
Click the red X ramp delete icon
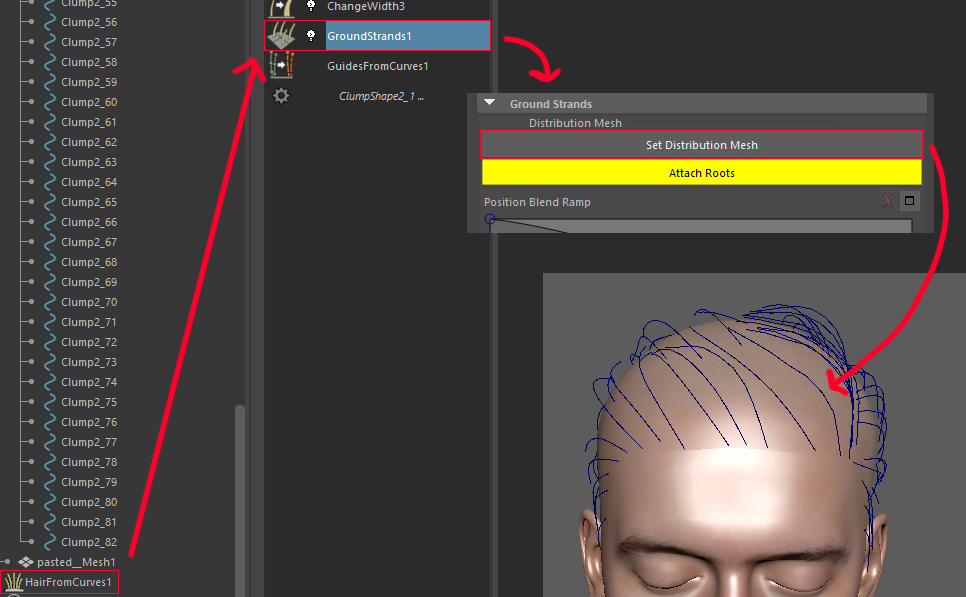pos(887,201)
